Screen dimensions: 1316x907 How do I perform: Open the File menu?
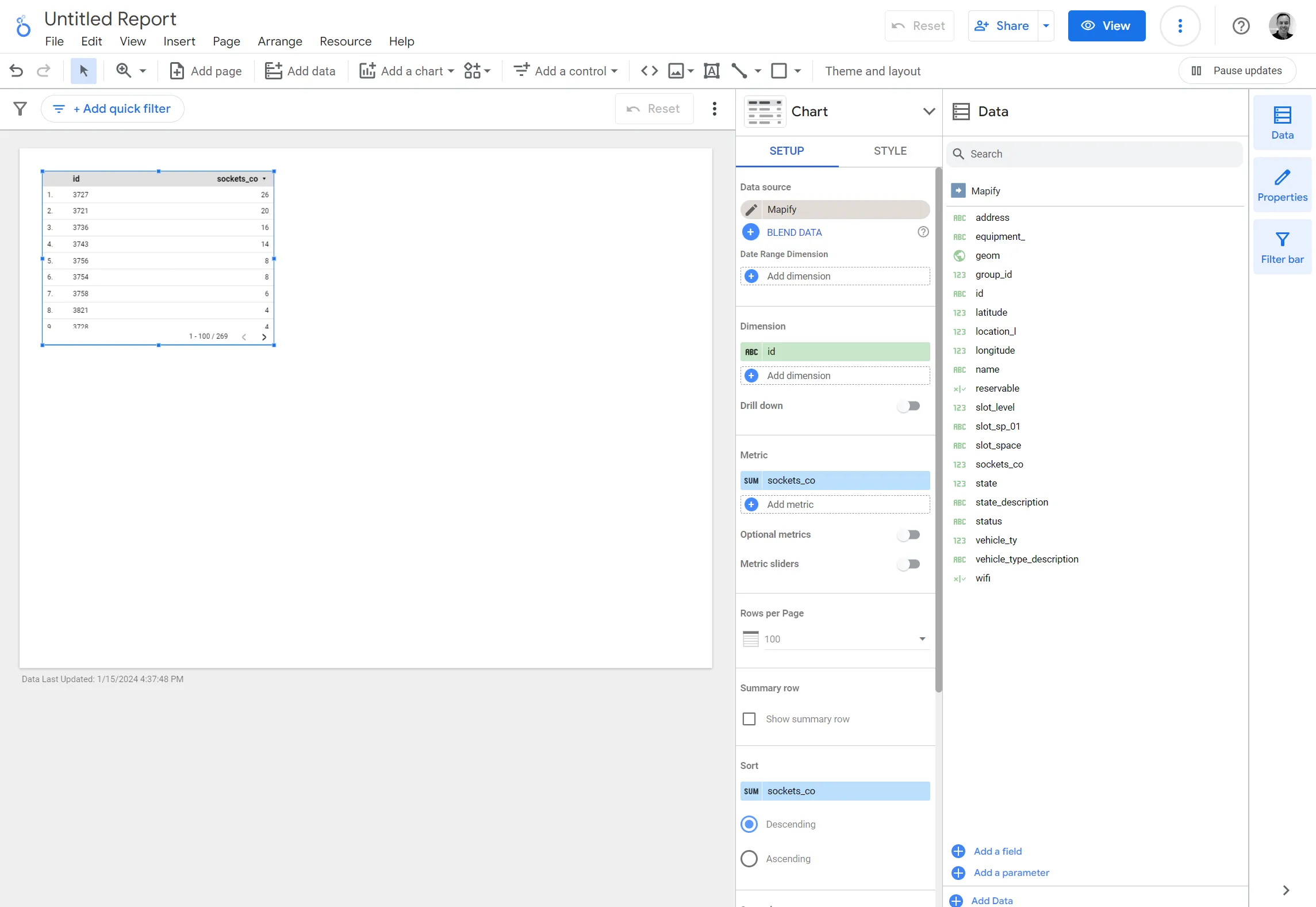point(55,41)
